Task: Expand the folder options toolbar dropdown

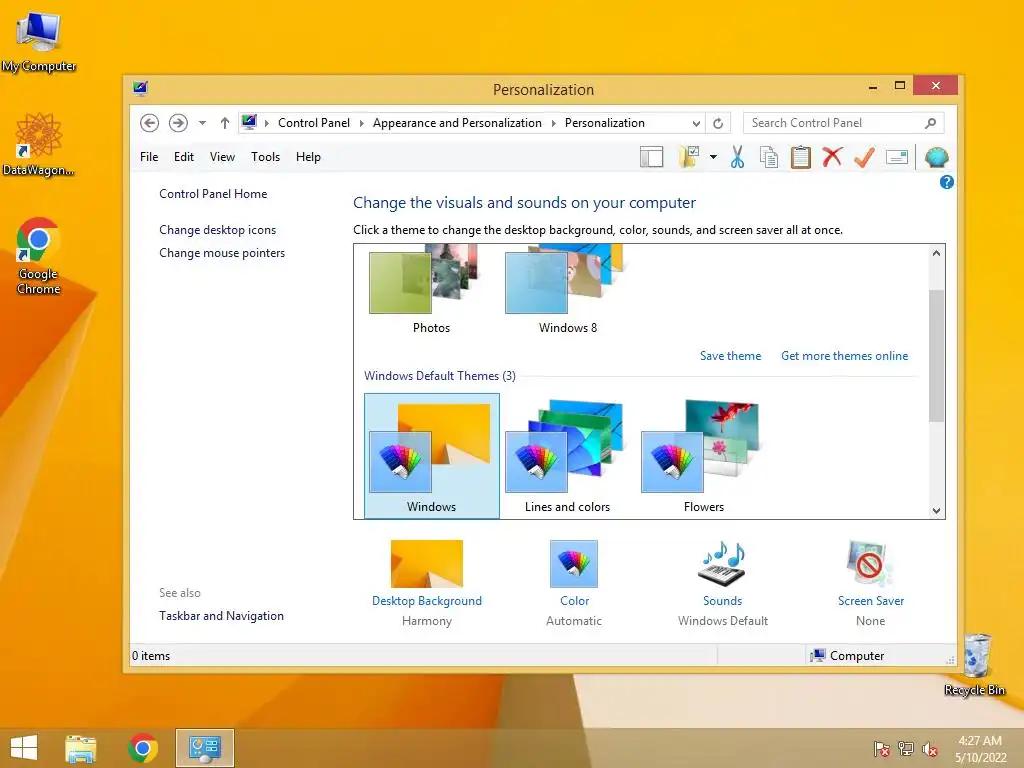Action: tap(713, 157)
